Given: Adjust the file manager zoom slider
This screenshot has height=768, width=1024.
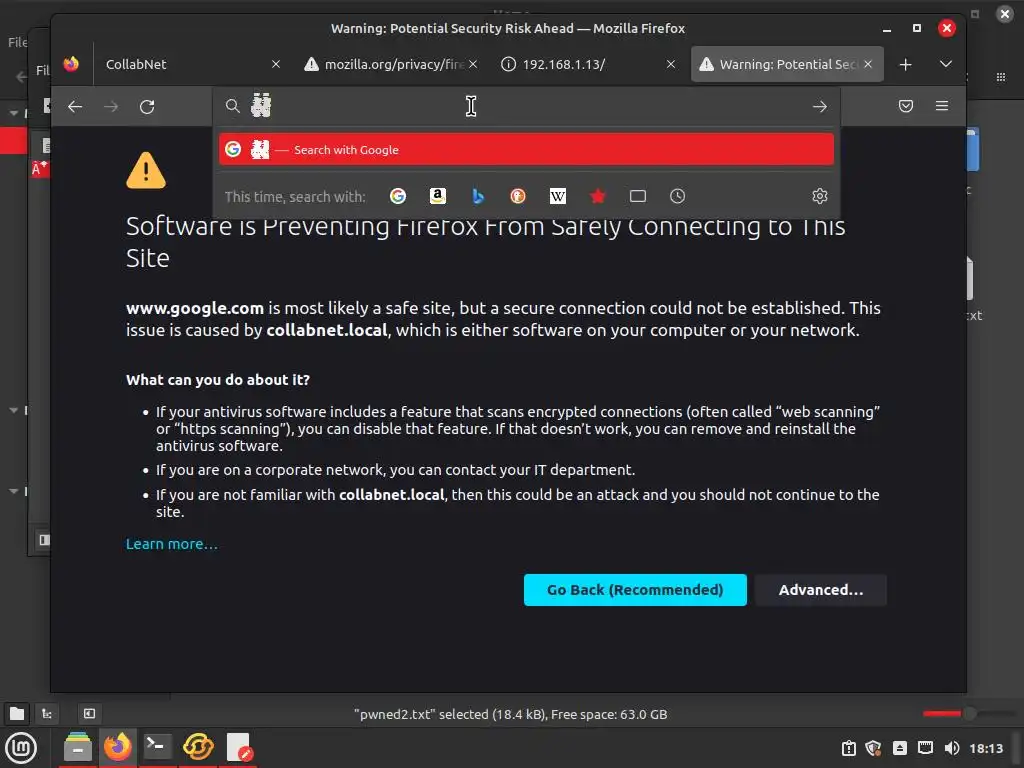Looking at the screenshot, I should tap(970, 714).
